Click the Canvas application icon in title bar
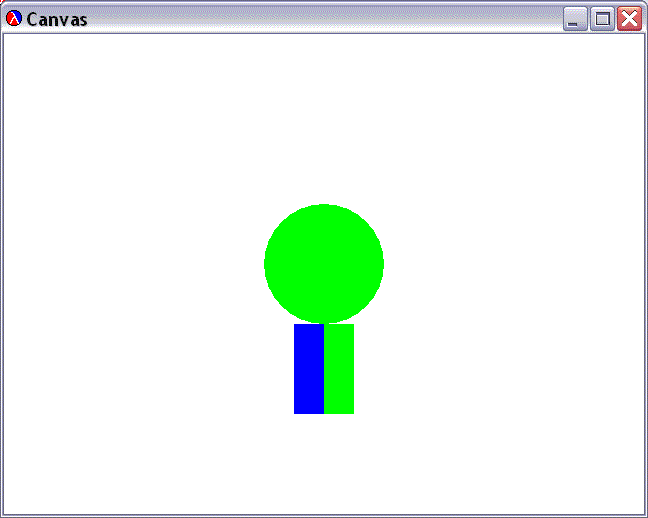The height and width of the screenshot is (518, 648). [x=14, y=19]
